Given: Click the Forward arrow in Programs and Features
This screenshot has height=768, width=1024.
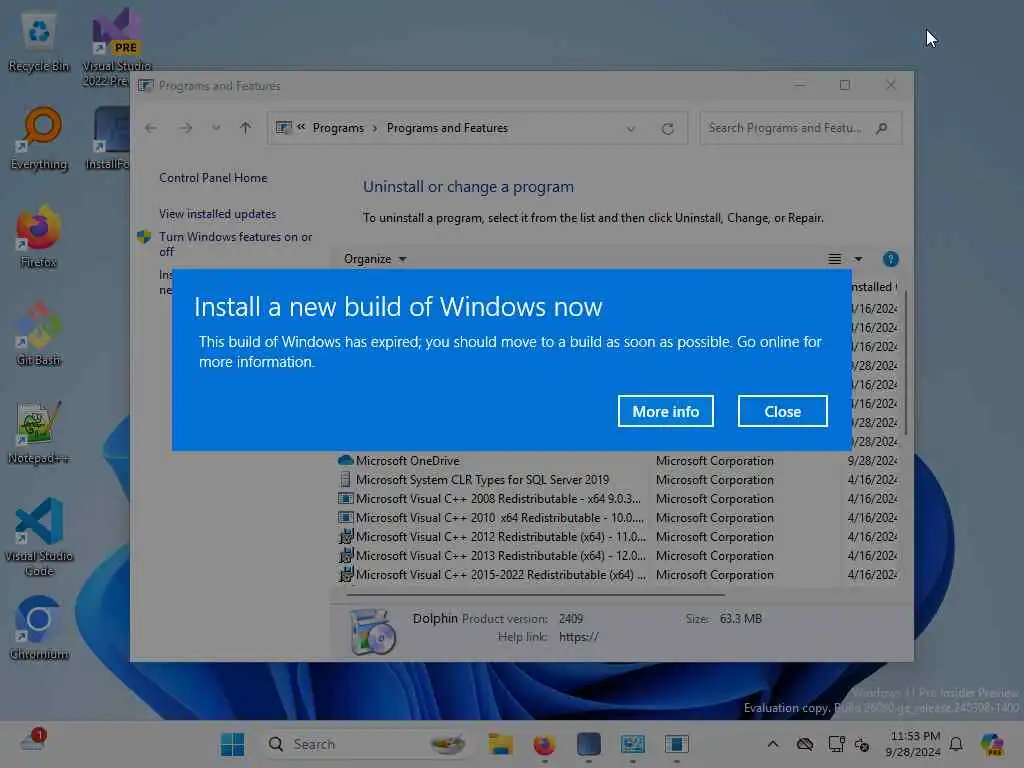Looking at the screenshot, I should tap(186, 128).
